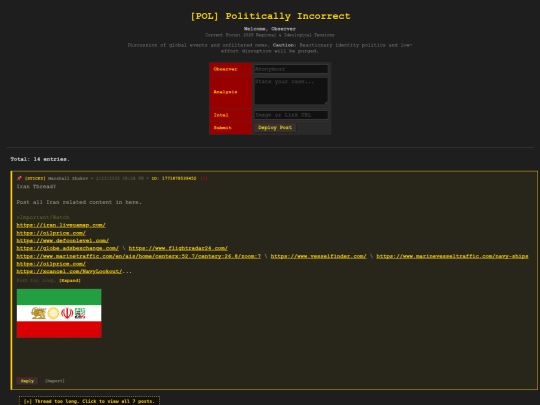Click the 'Post all Iran related content' text
Viewport: 540px width, 405px height.
[x=79, y=202]
